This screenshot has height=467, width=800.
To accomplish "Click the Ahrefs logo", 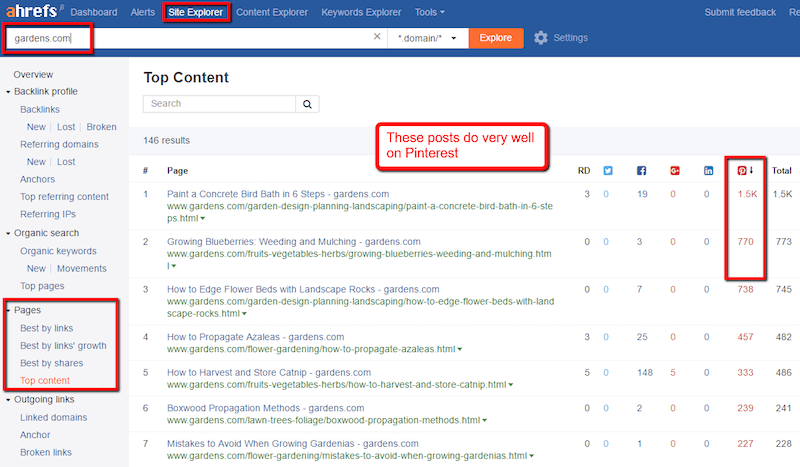I will coord(32,11).
